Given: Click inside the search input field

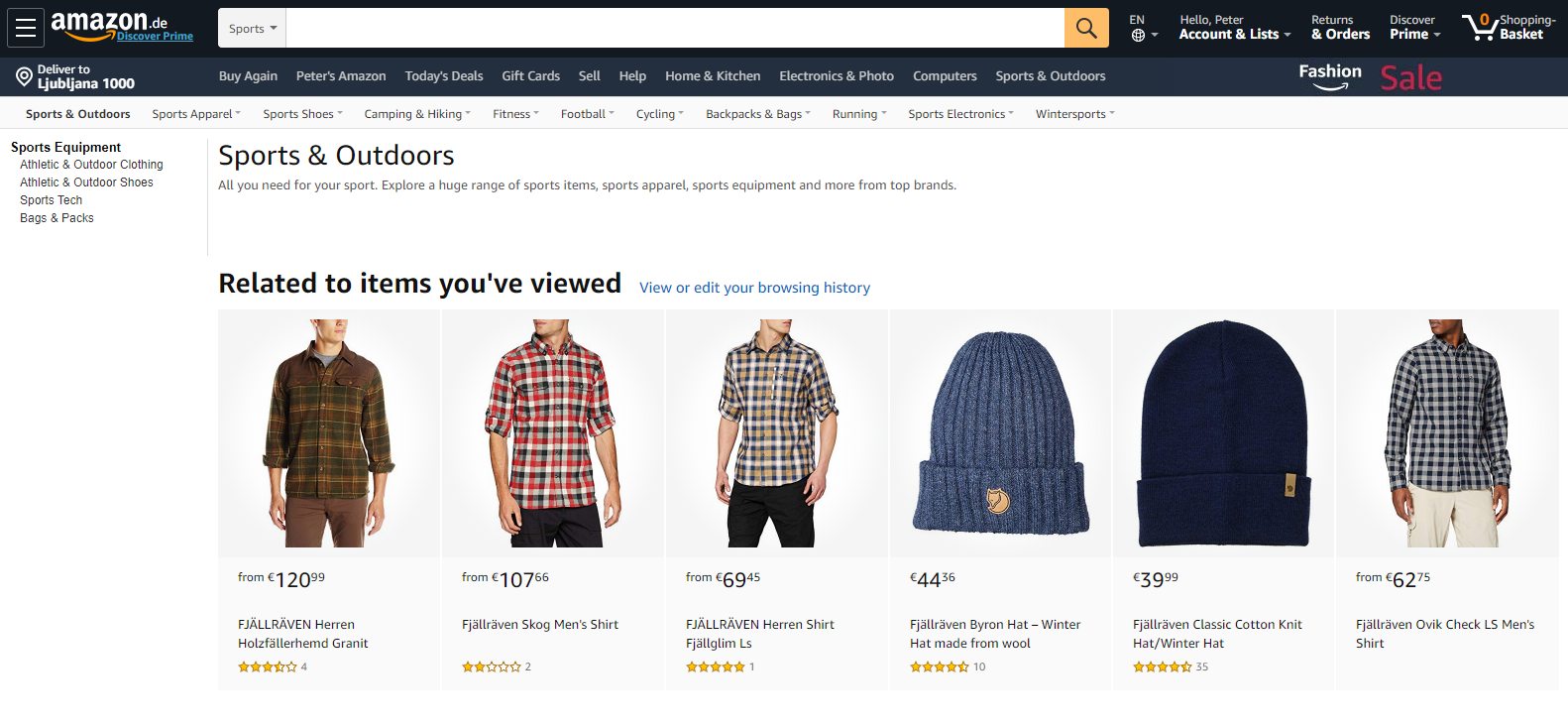Looking at the screenshot, I should (675, 28).
